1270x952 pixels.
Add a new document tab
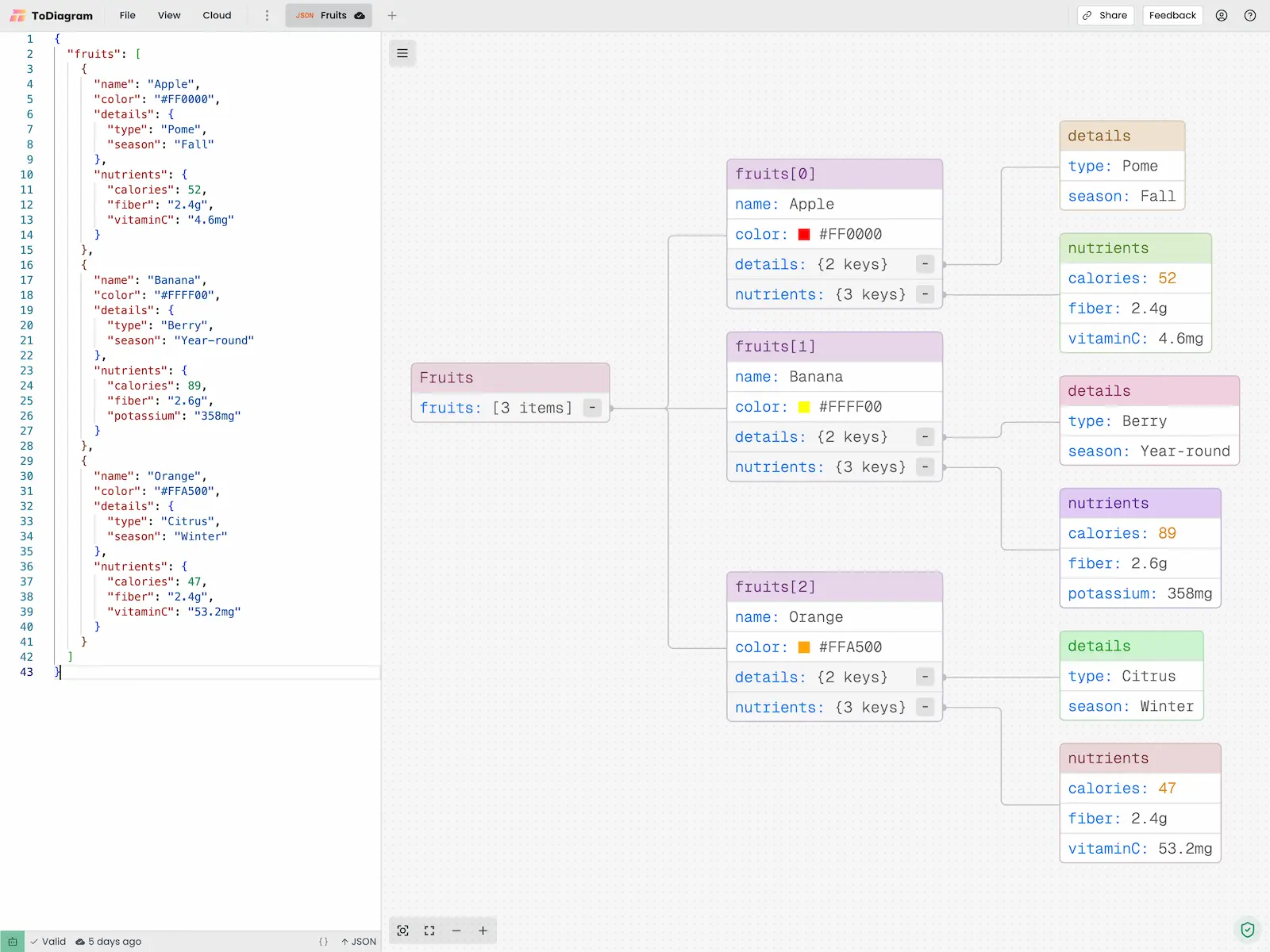392,15
